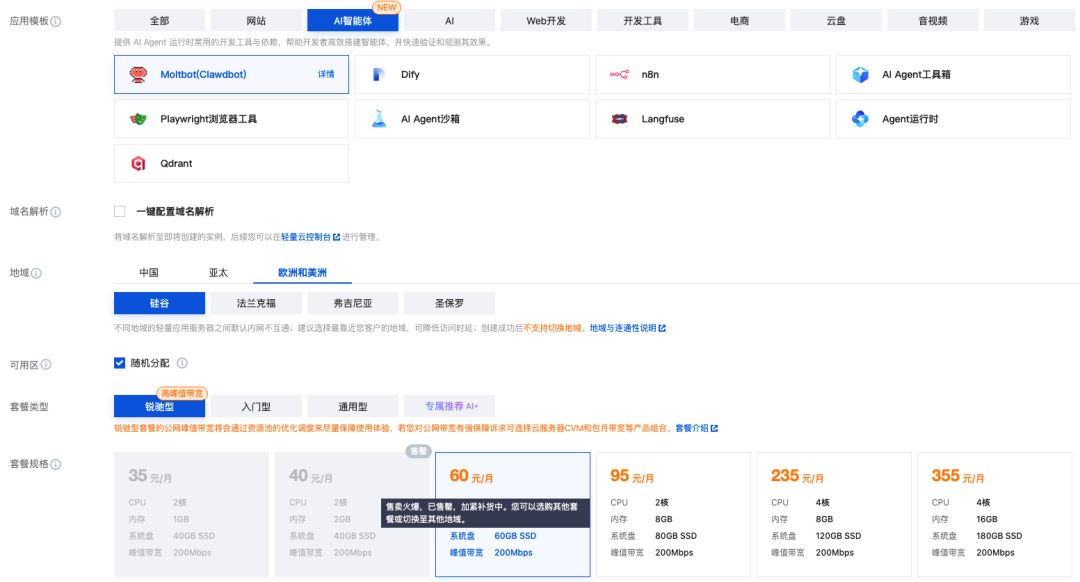Select the Qdrant template card

coord(231,163)
